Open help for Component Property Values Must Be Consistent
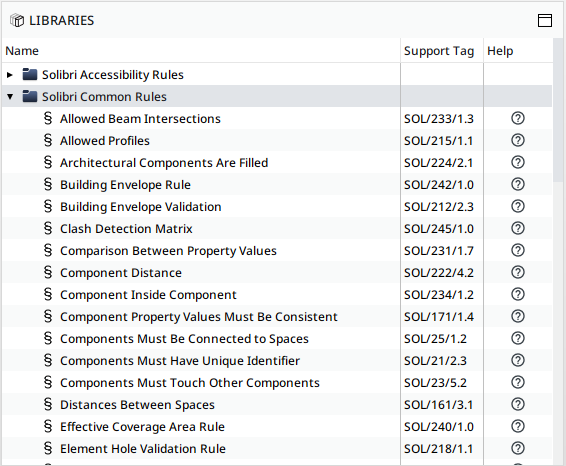The height and width of the screenshot is (466, 566). pos(518,317)
